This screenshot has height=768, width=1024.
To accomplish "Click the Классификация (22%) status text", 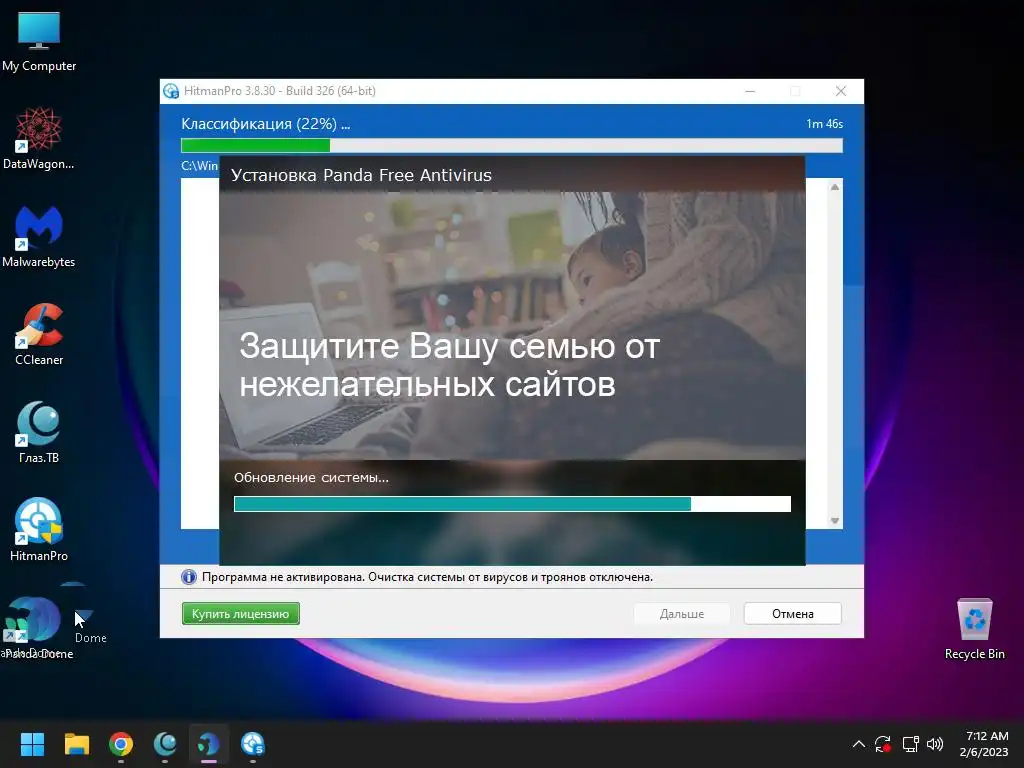I will 265,124.
